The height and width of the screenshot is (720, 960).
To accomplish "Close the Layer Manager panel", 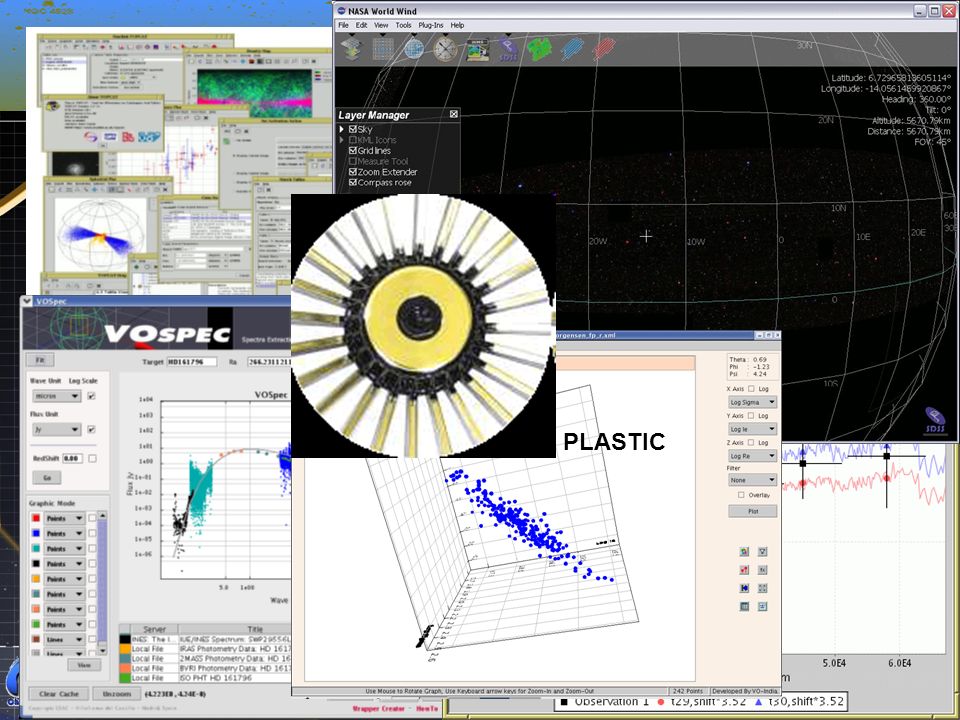I will (x=454, y=114).
